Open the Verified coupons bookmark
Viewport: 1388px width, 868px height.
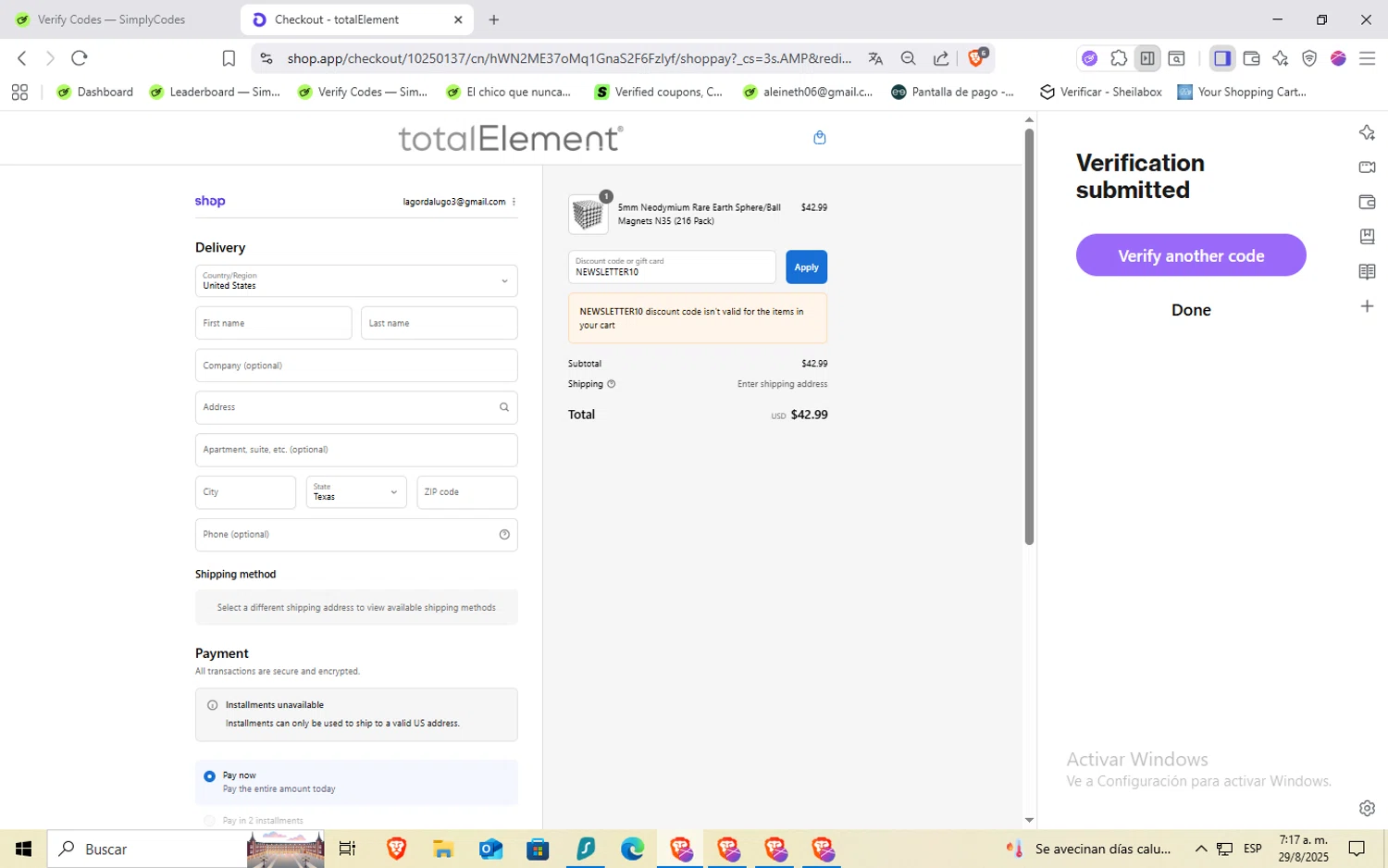[x=659, y=92]
